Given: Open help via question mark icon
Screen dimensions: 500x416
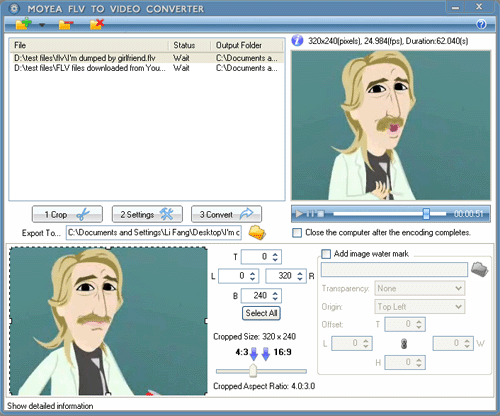Looking at the screenshot, I should click(x=481, y=24).
